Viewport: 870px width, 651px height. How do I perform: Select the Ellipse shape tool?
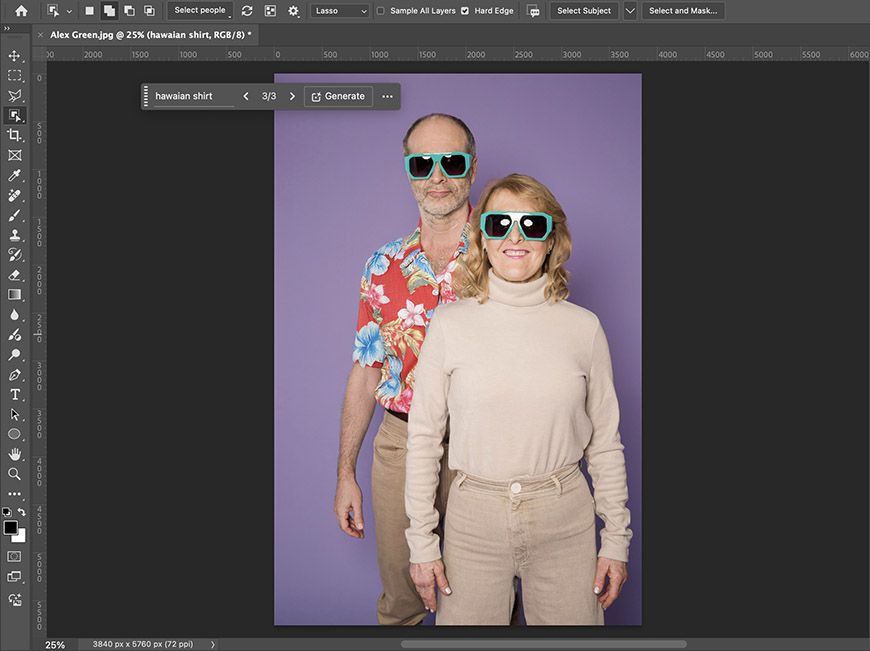[x=14, y=434]
